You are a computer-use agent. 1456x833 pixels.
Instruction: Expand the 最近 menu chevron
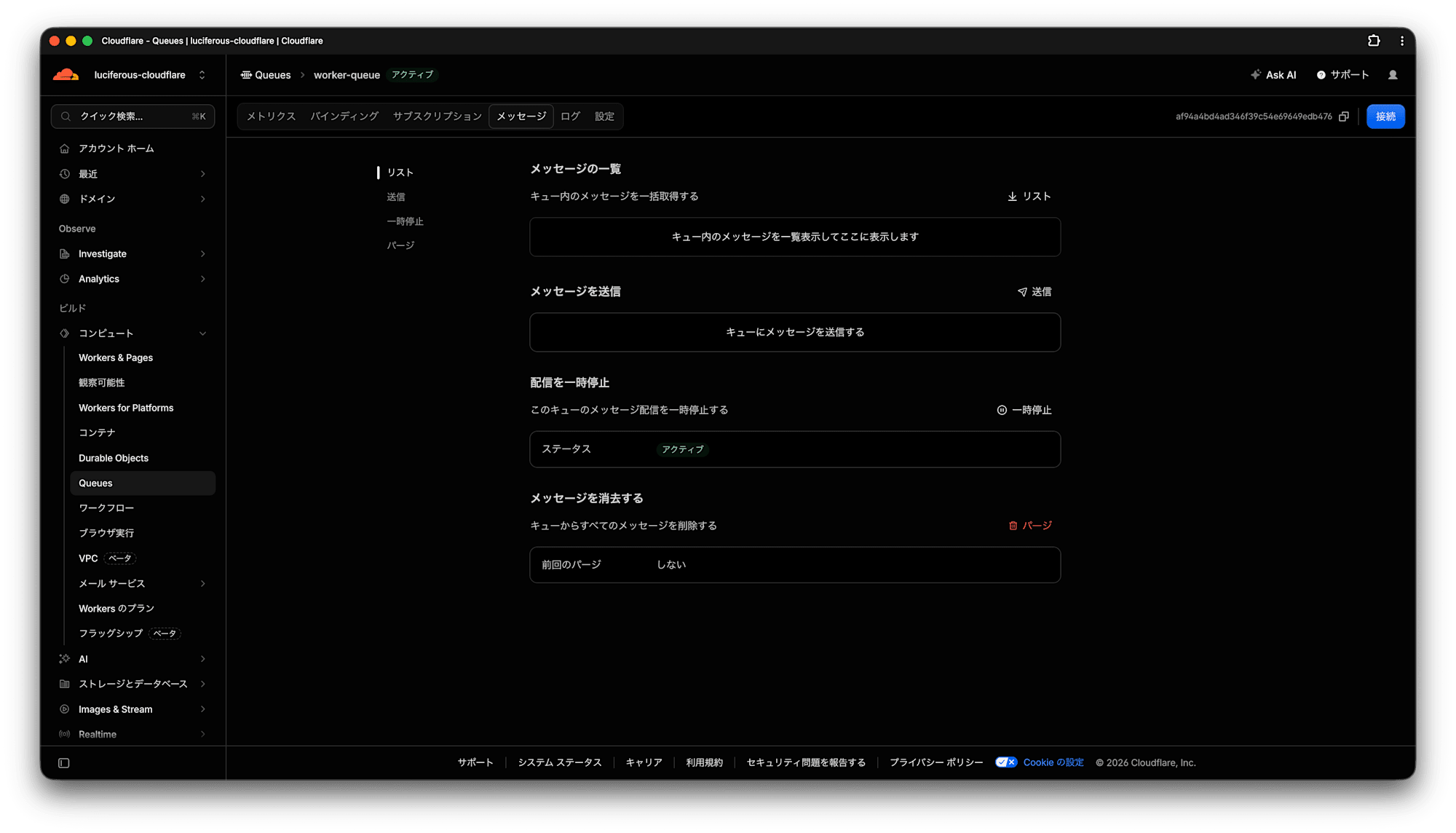(203, 174)
